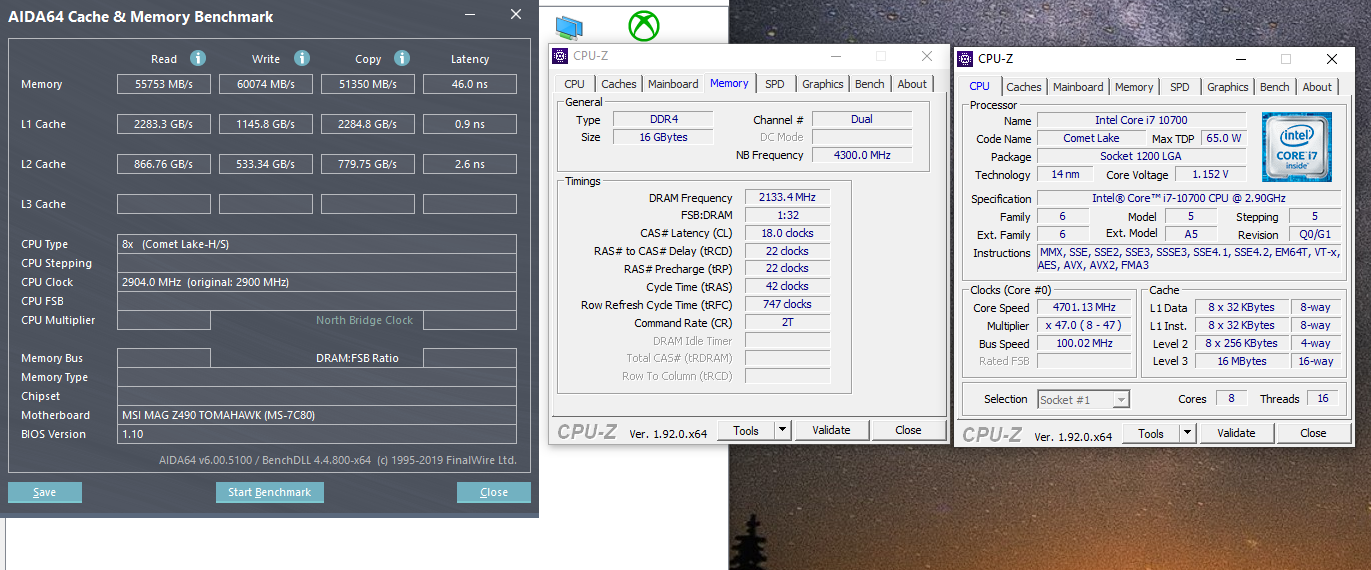Open Bench tab in Memory CPU-Z window
The image size is (1371, 570).
(869, 84)
